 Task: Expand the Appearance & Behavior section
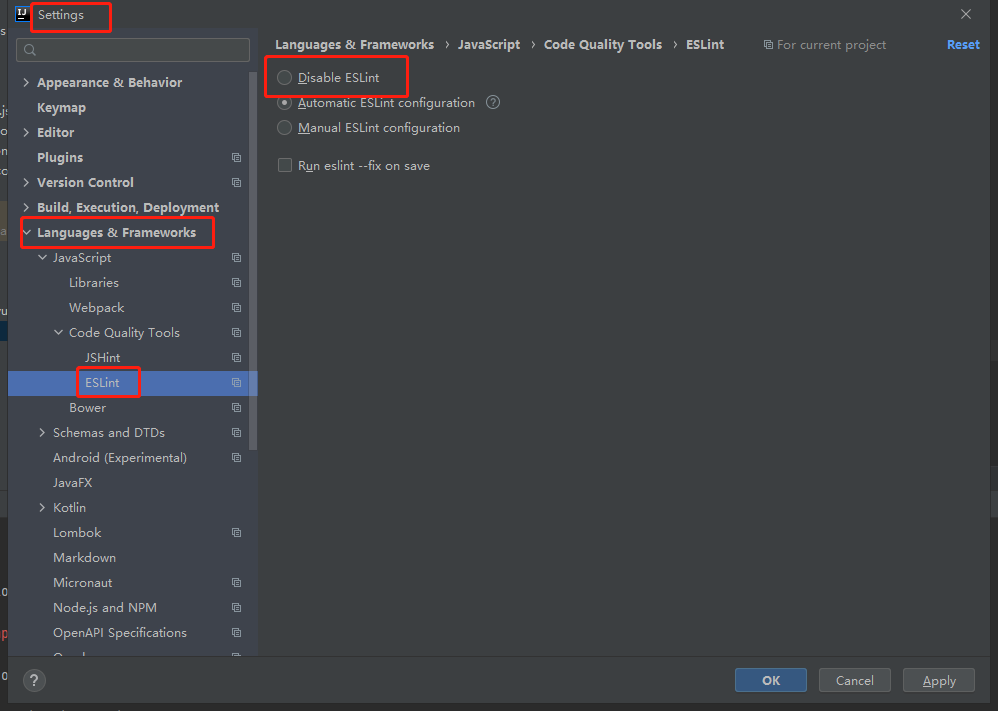pyautogui.click(x=26, y=82)
